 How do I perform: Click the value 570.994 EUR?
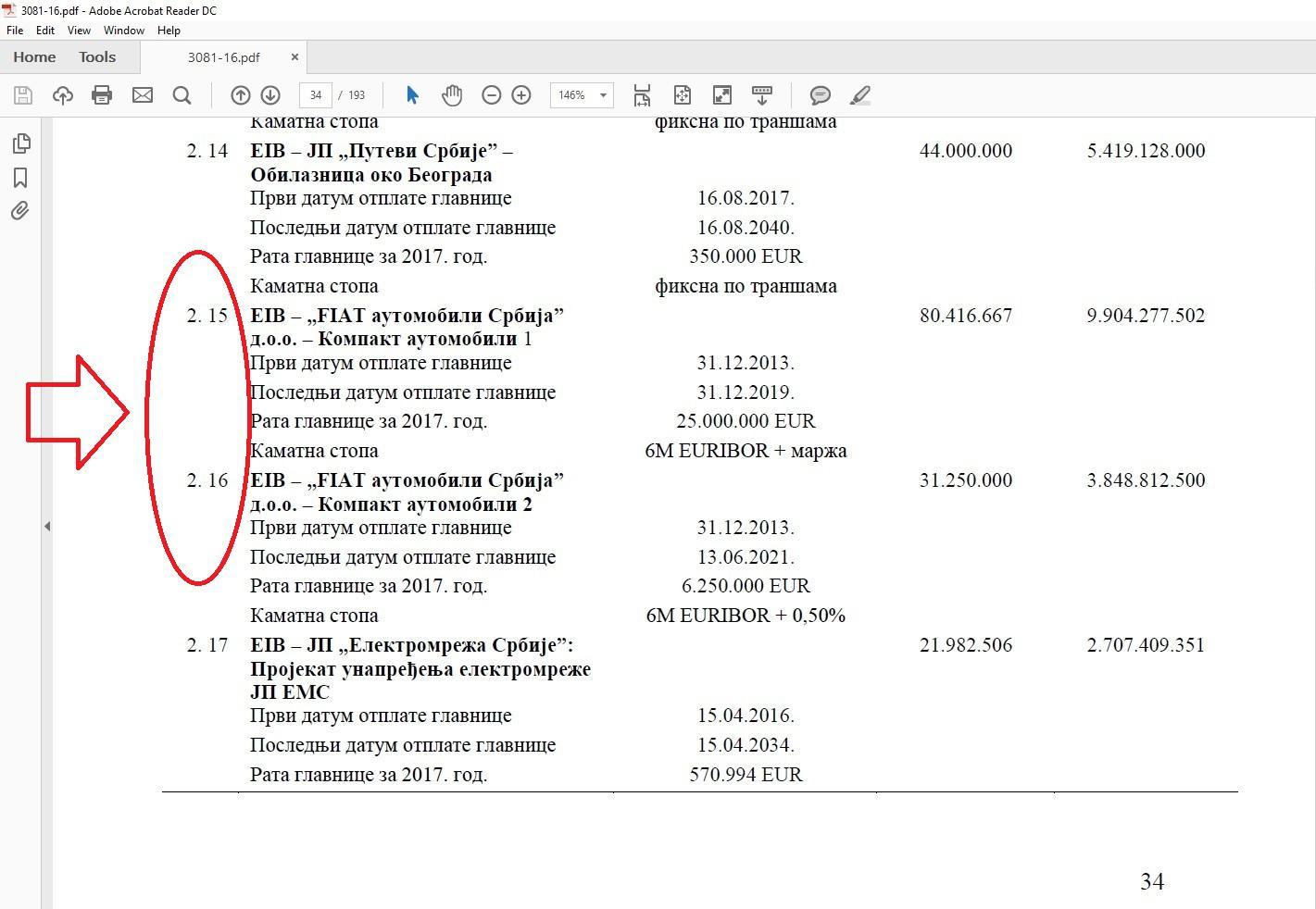pos(746,775)
